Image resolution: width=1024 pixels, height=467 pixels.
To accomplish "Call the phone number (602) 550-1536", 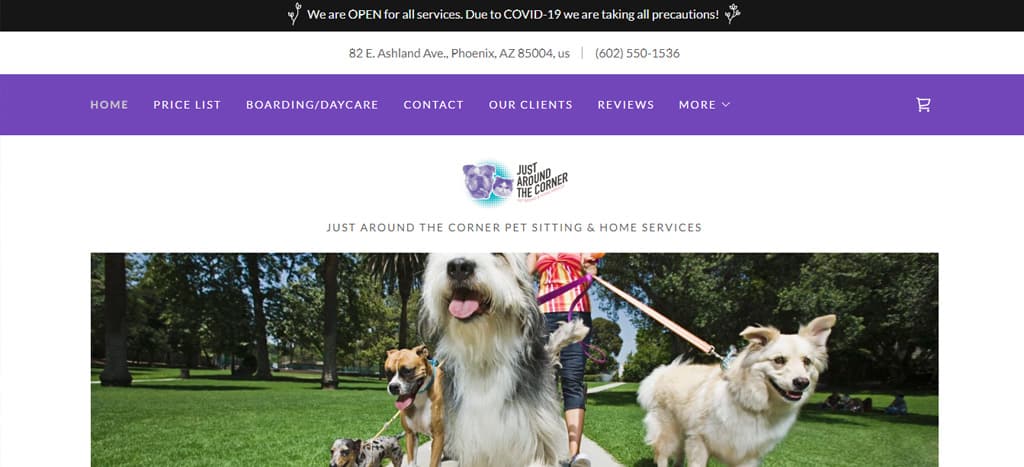I will pyautogui.click(x=637, y=53).
